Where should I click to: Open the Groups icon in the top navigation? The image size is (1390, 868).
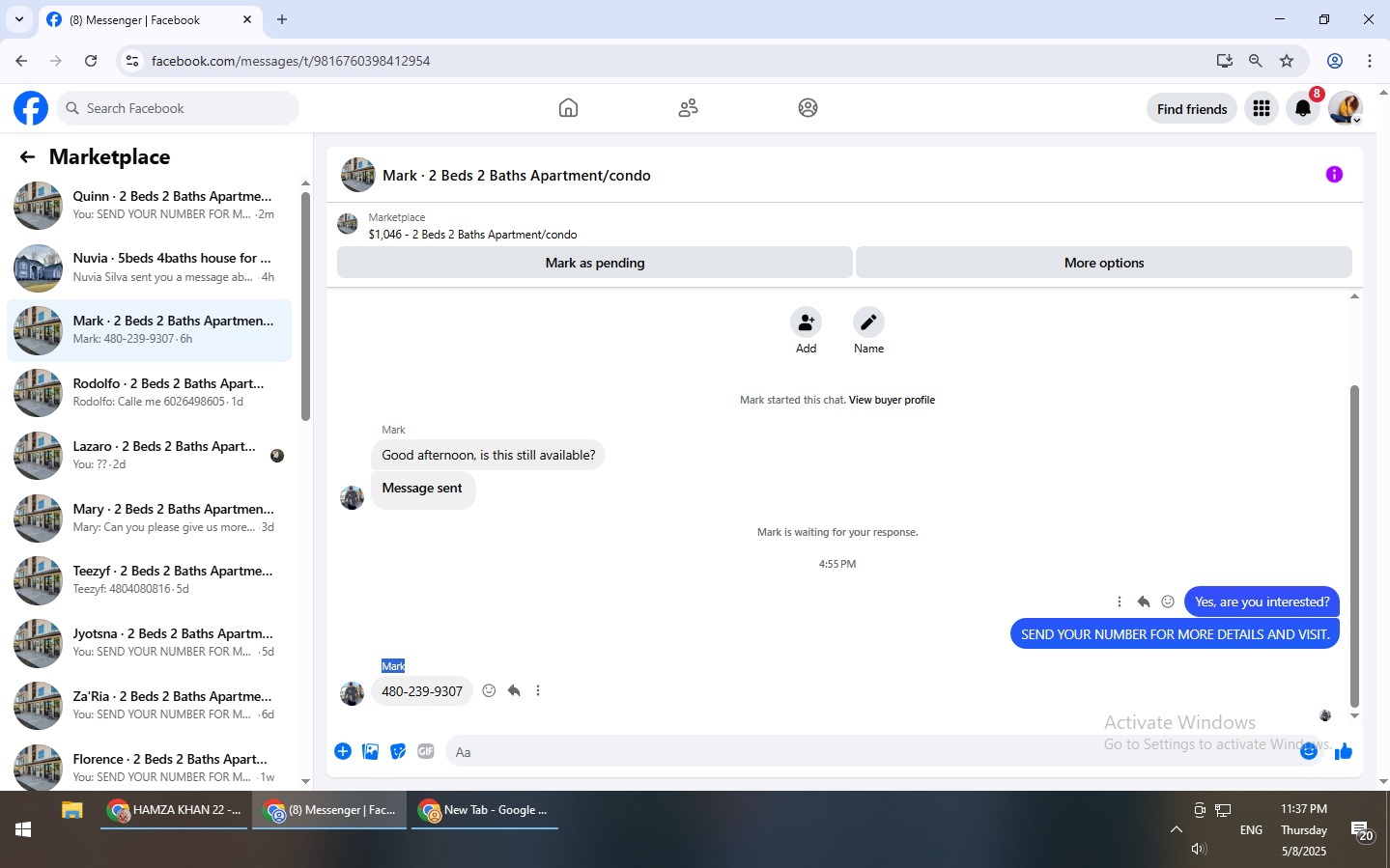click(808, 108)
